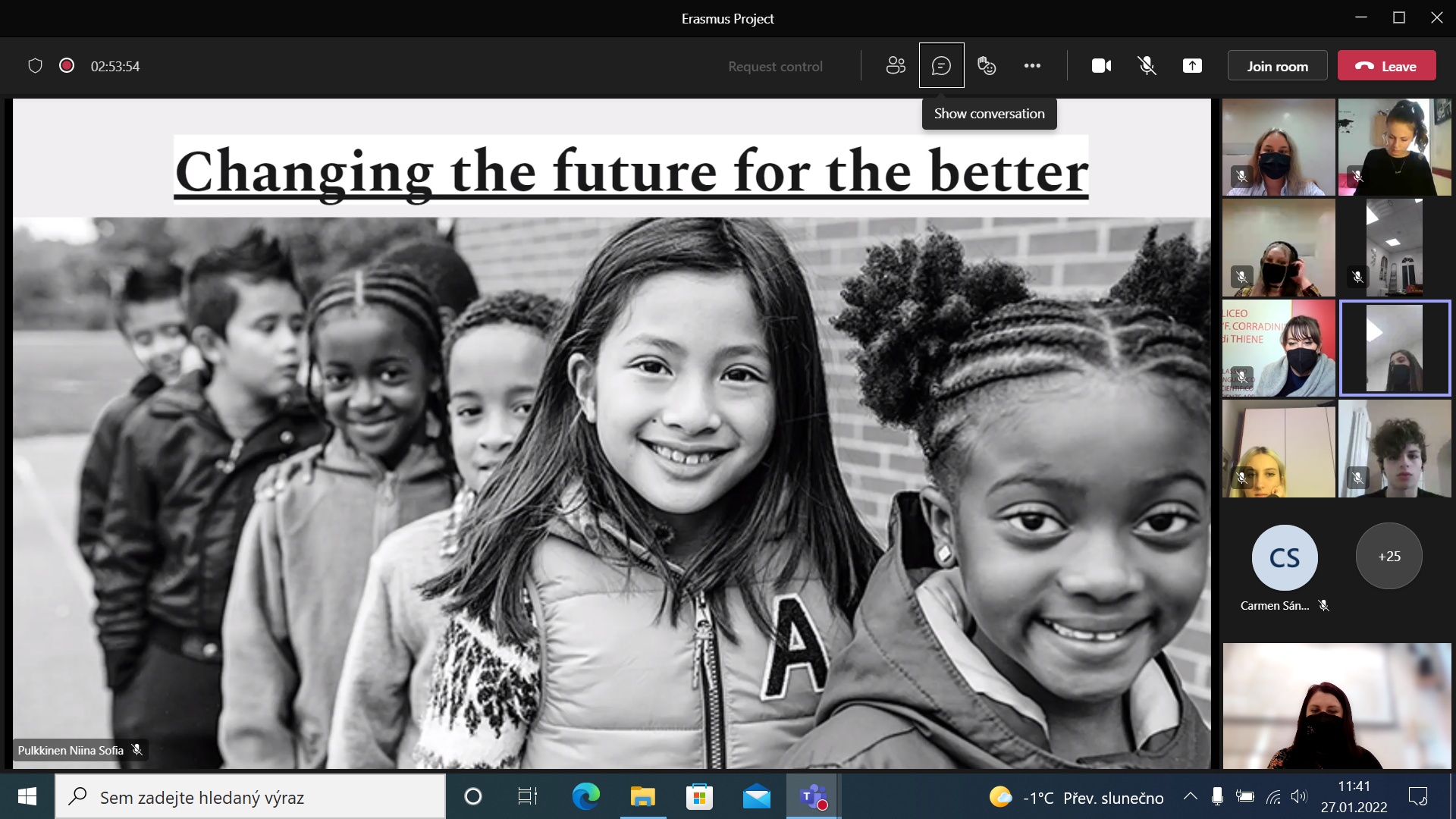The image size is (1456, 819).
Task: Toggle the camera on or off
Action: [1101, 66]
